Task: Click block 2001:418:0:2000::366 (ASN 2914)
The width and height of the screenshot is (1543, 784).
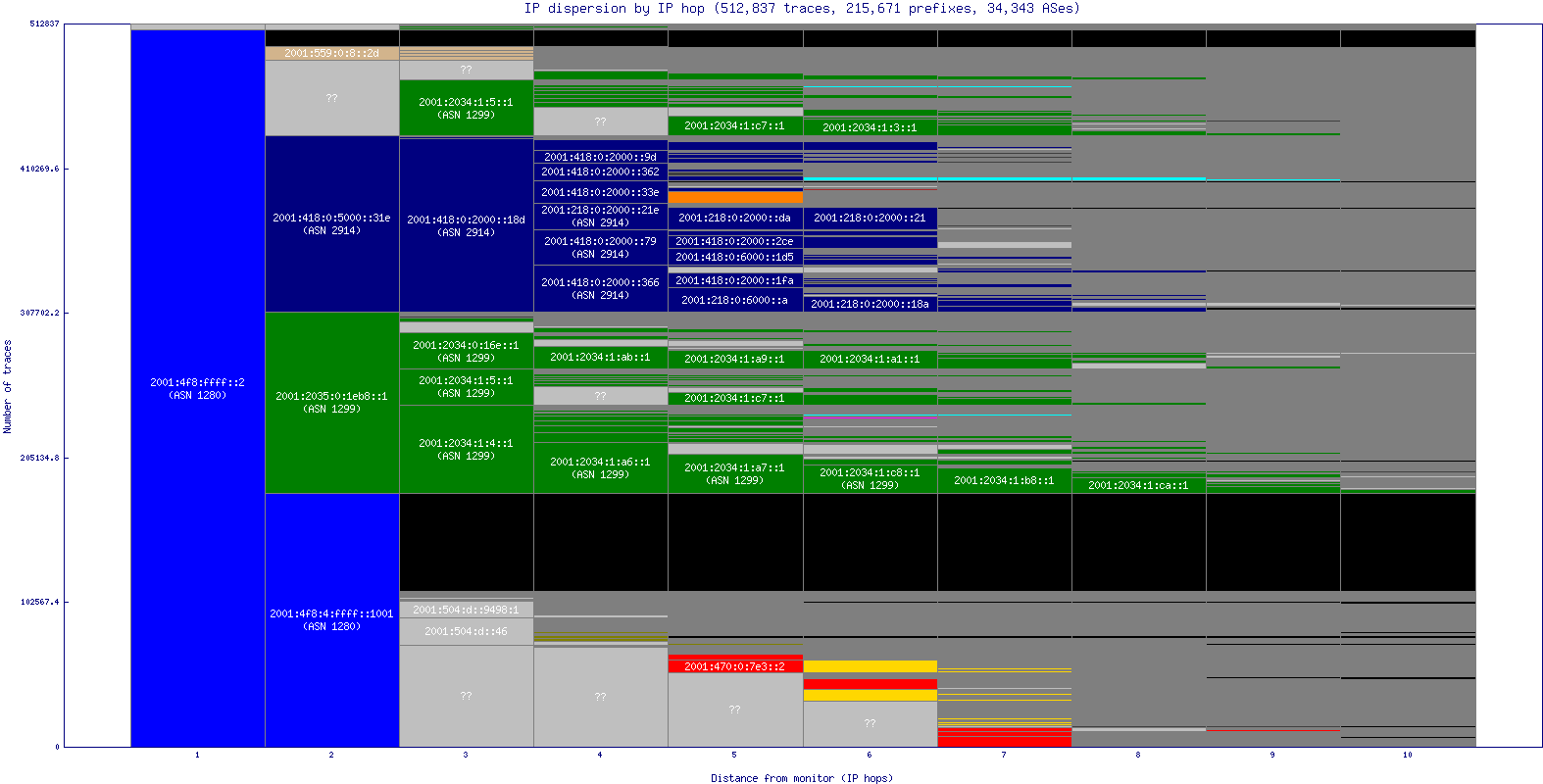Action: pos(600,288)
